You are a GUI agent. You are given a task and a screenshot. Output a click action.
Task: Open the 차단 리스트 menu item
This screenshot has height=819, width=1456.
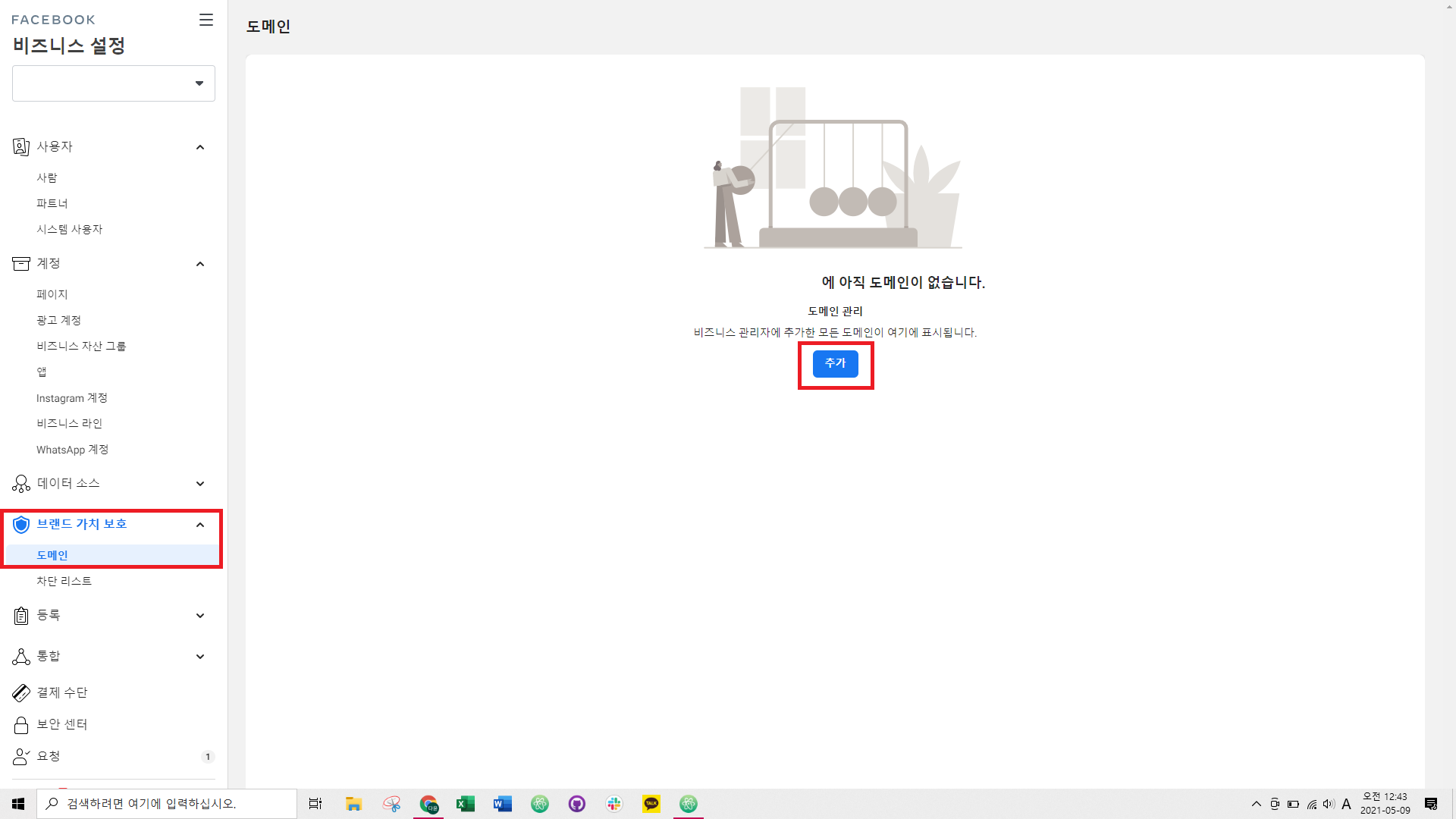[64, 581]
